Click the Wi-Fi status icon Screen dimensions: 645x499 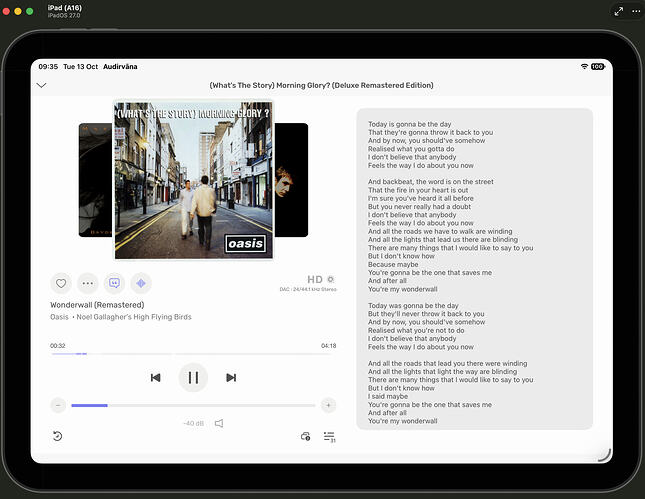(584, 66)
